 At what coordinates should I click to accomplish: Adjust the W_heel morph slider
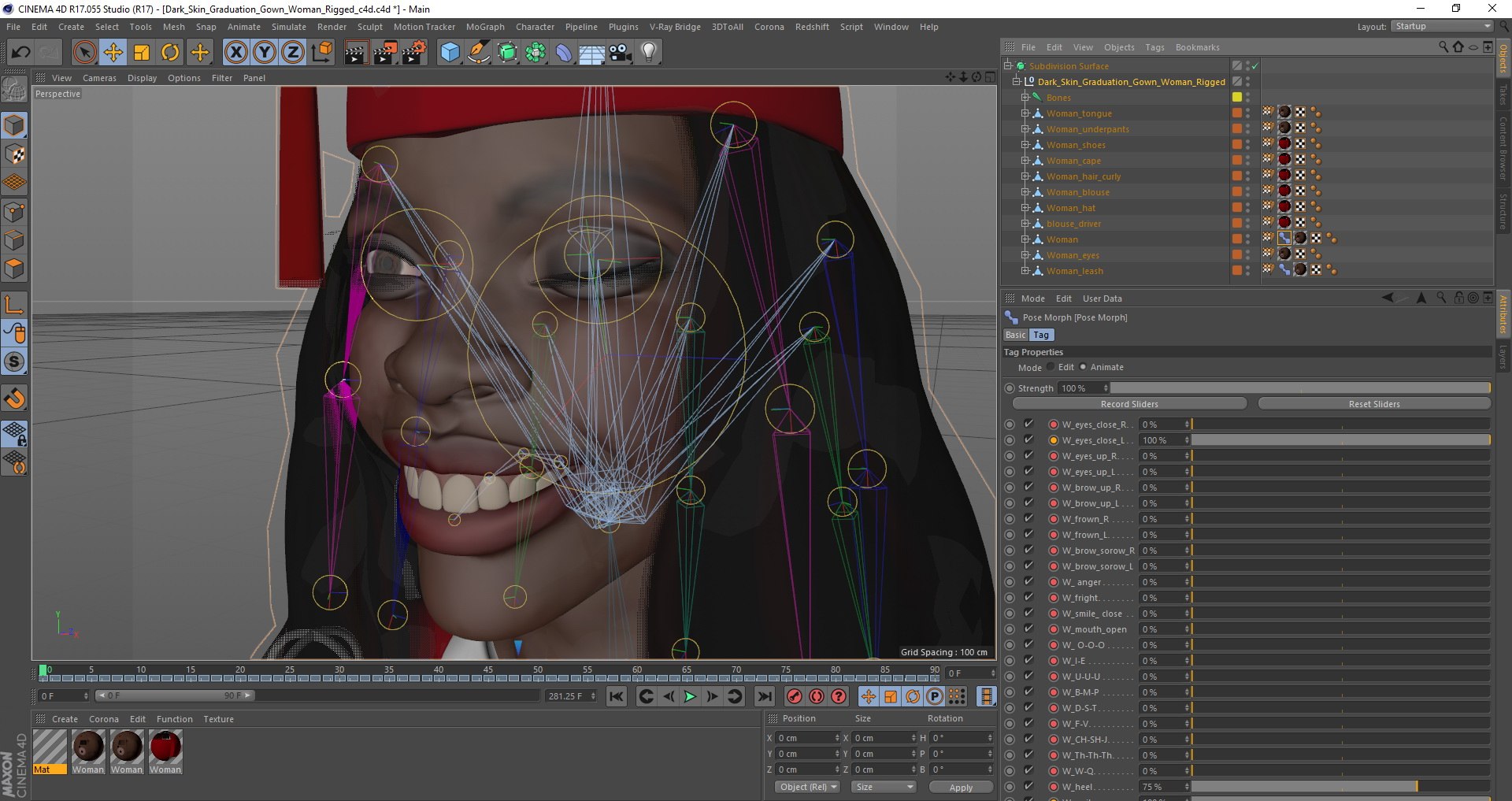tap(1340, 786)
